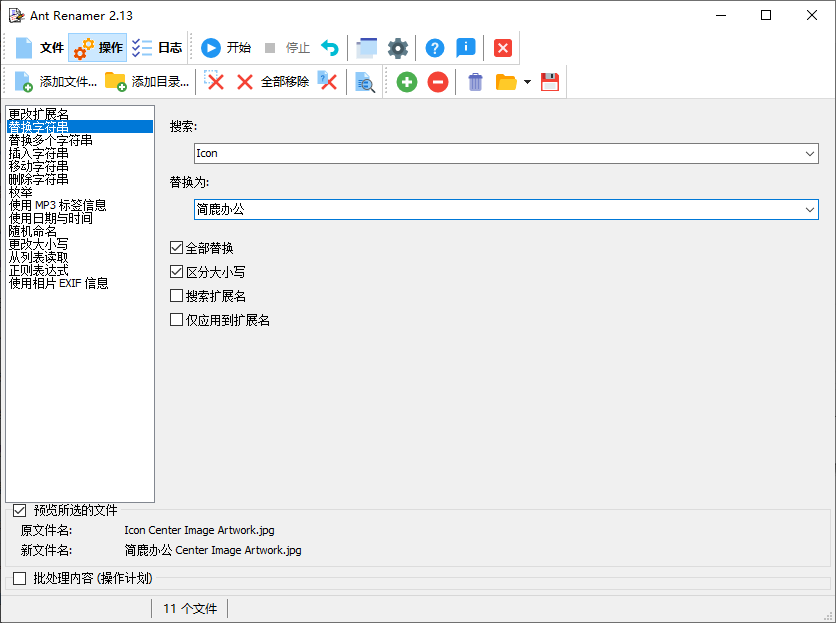Enable 仅应用到扩展名 option

(x=177, y=319)
